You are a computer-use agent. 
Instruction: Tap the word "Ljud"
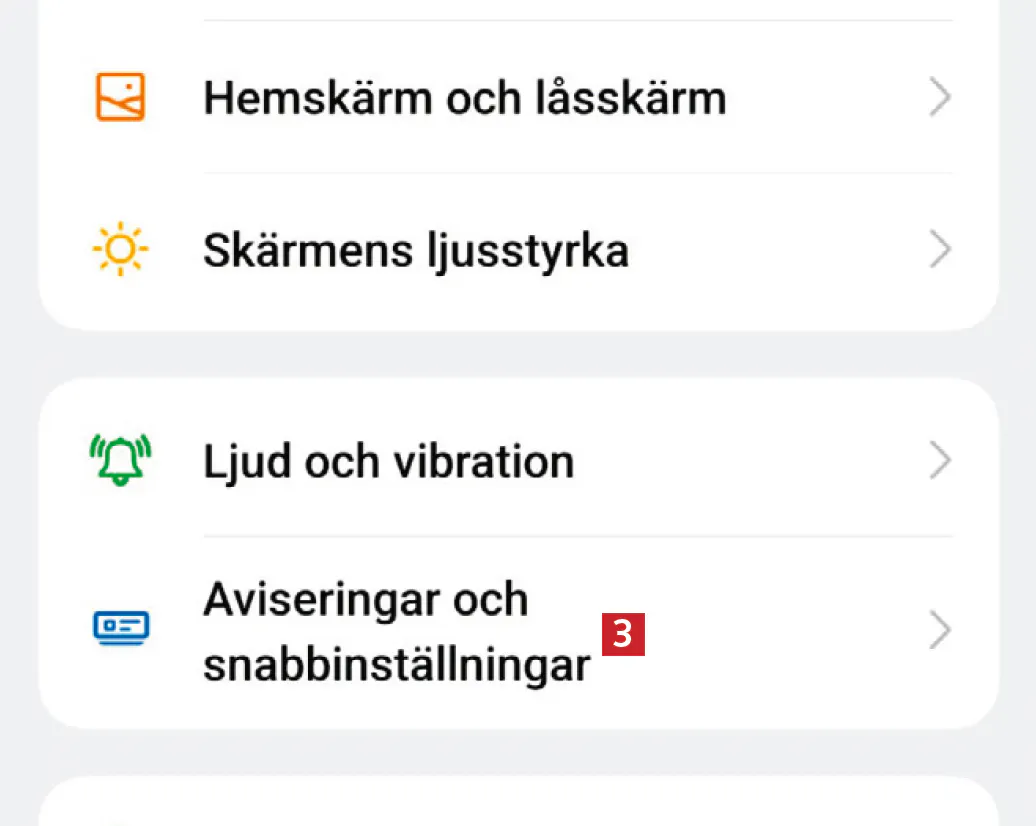point(243,461)
